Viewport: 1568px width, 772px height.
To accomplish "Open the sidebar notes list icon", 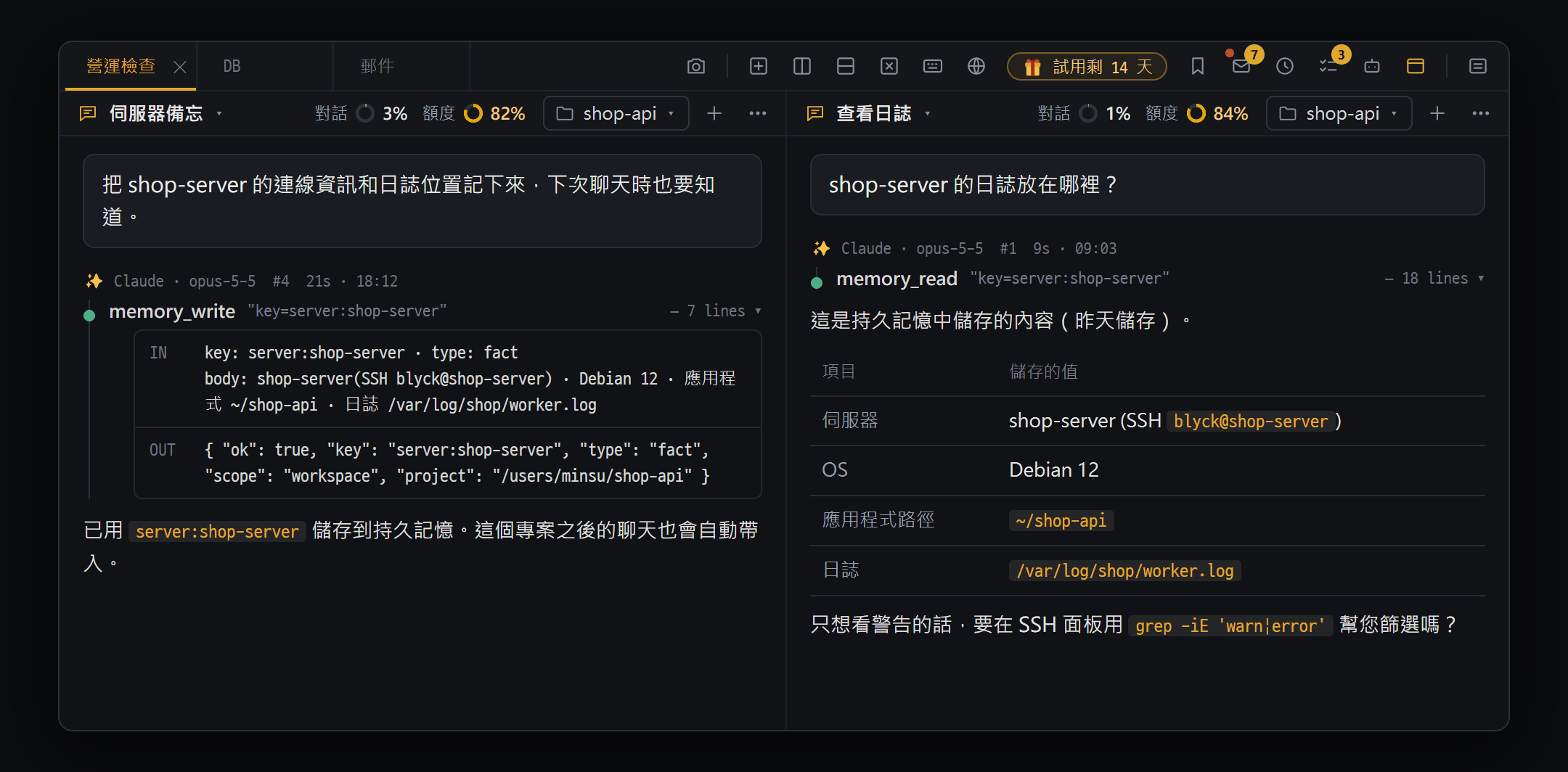I will (x=1477, y=67).
